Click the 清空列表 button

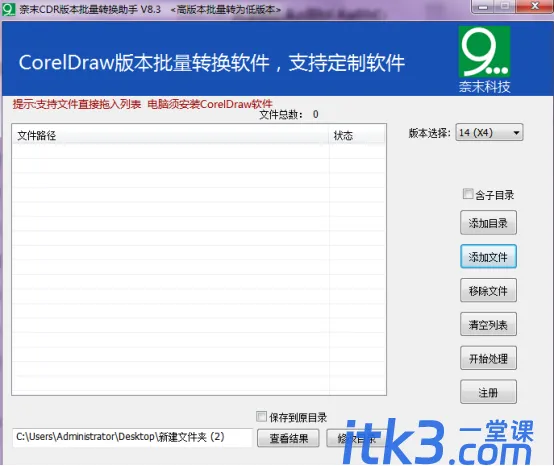(488, 324)
